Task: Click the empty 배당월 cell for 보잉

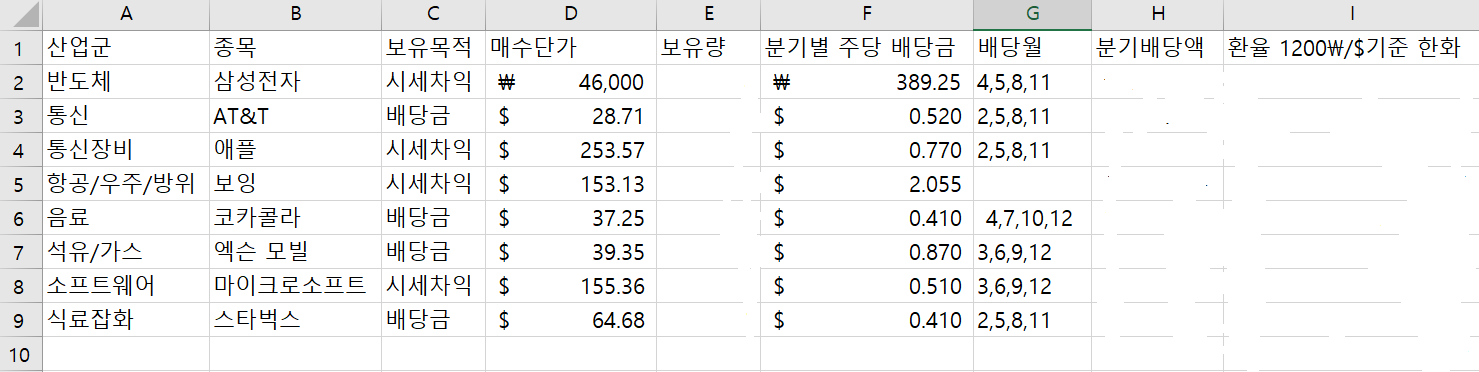Action: click(x=1032, y=183)
